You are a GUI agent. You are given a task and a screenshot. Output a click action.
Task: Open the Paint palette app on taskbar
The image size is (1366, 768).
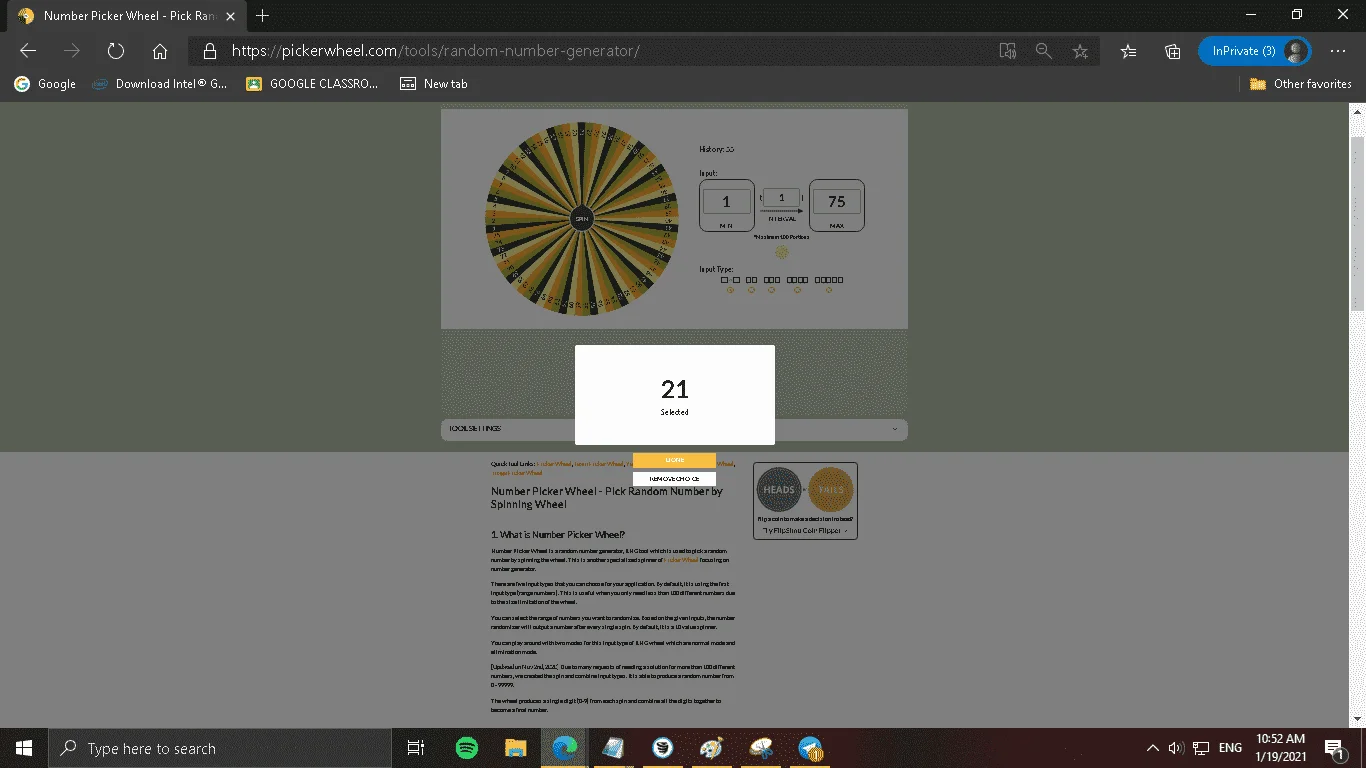[711, 748]
